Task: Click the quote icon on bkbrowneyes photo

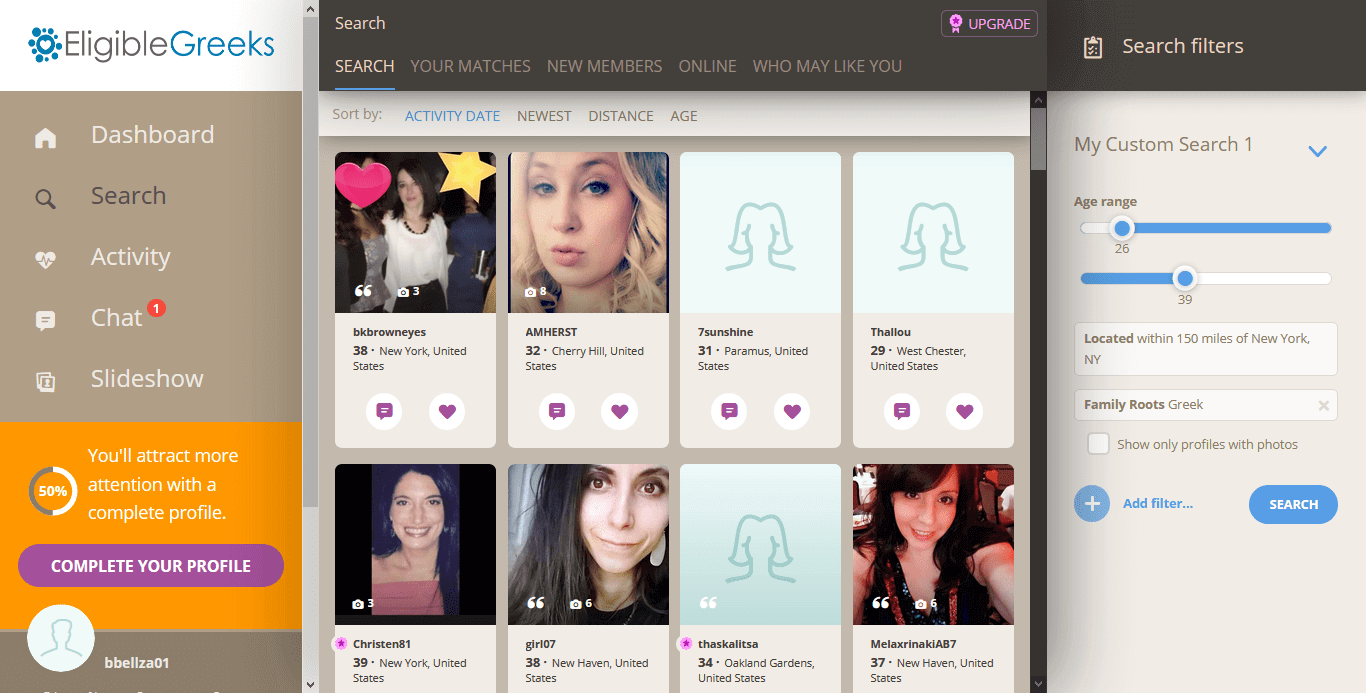Action: click(x=364, y=291)
